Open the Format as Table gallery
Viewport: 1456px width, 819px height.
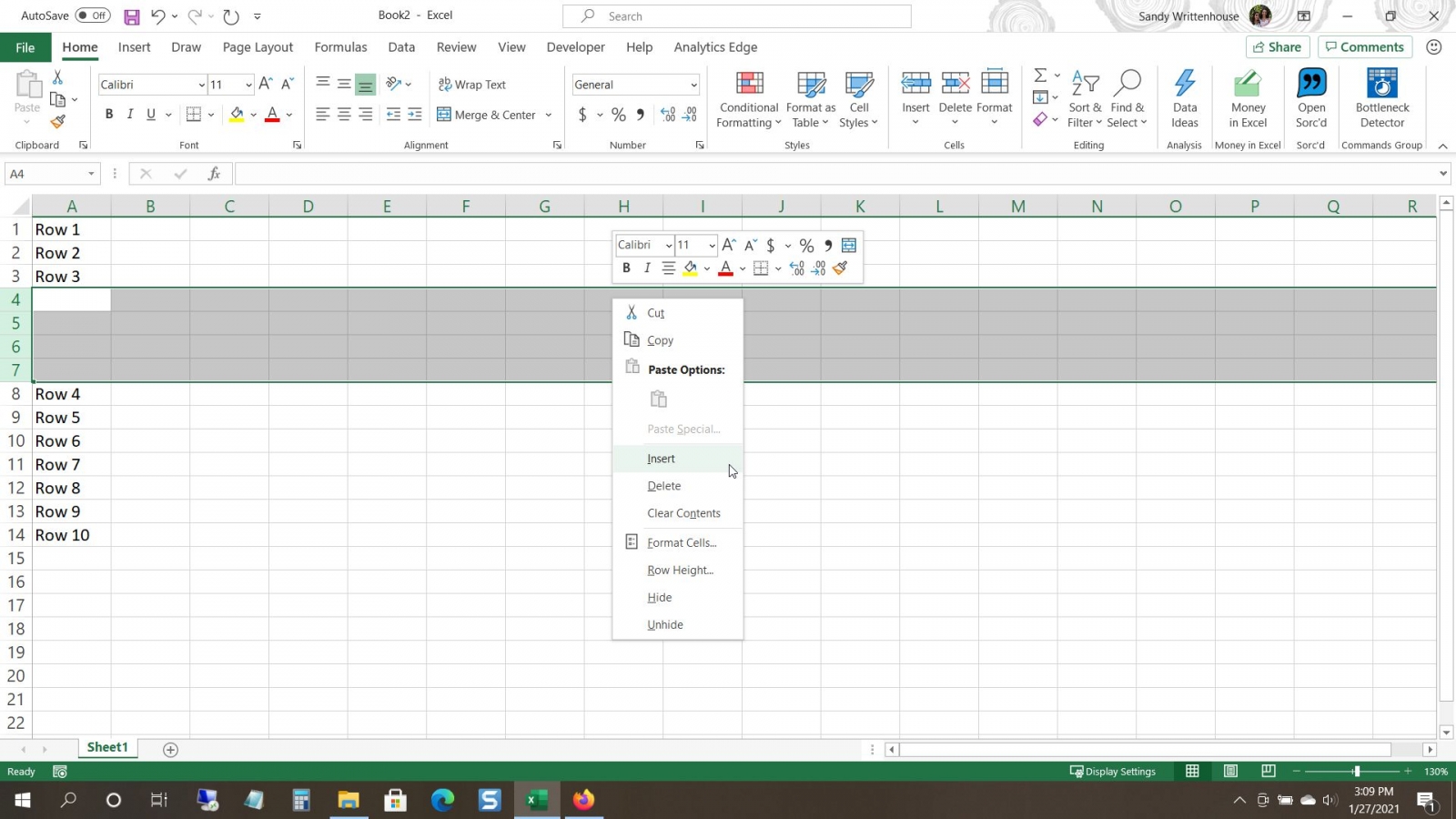coord(811,100)
